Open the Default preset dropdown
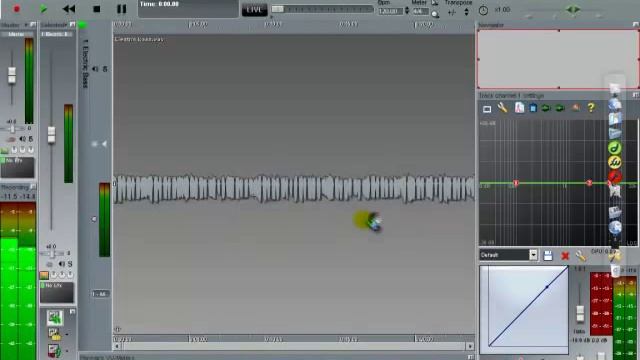This screenshot has height=360, width=640. (x=533, y=255)
